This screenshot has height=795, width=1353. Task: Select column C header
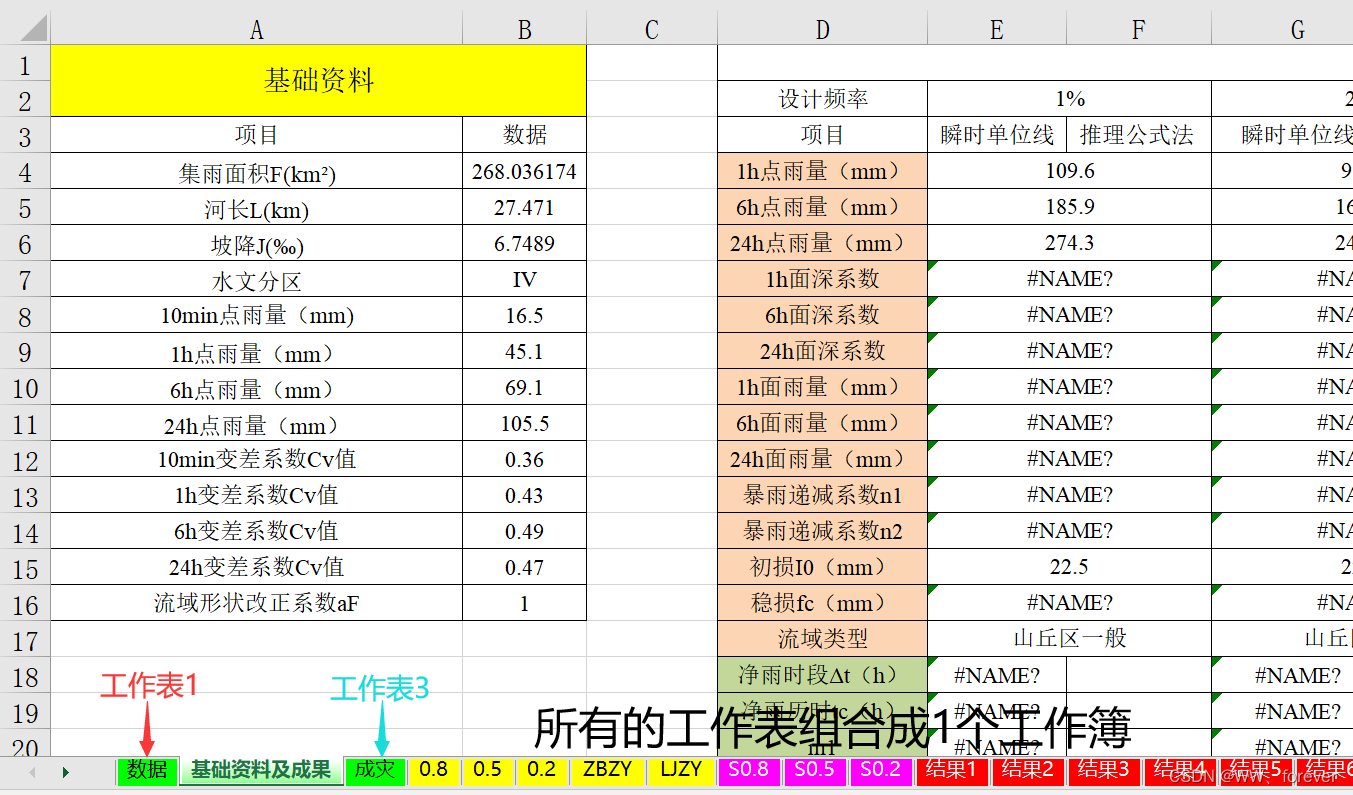(x=652, y=29)
